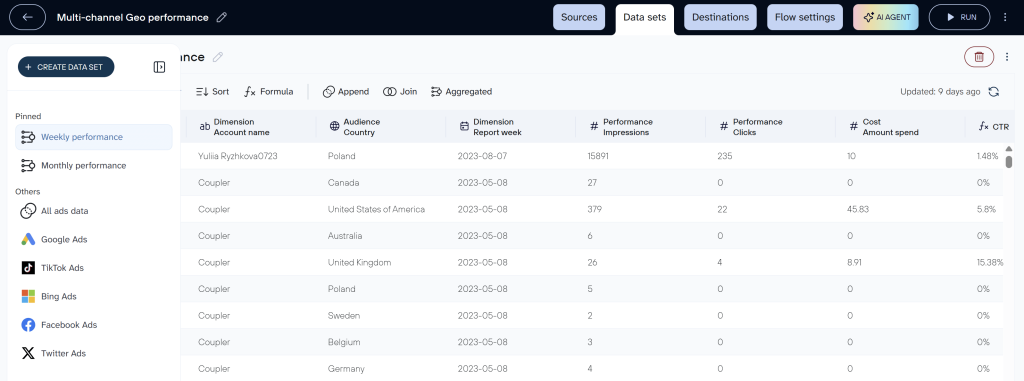Open the TikTok Ads data set
The height and width of the screenshot is (381, 1024).
coord(94,268)
